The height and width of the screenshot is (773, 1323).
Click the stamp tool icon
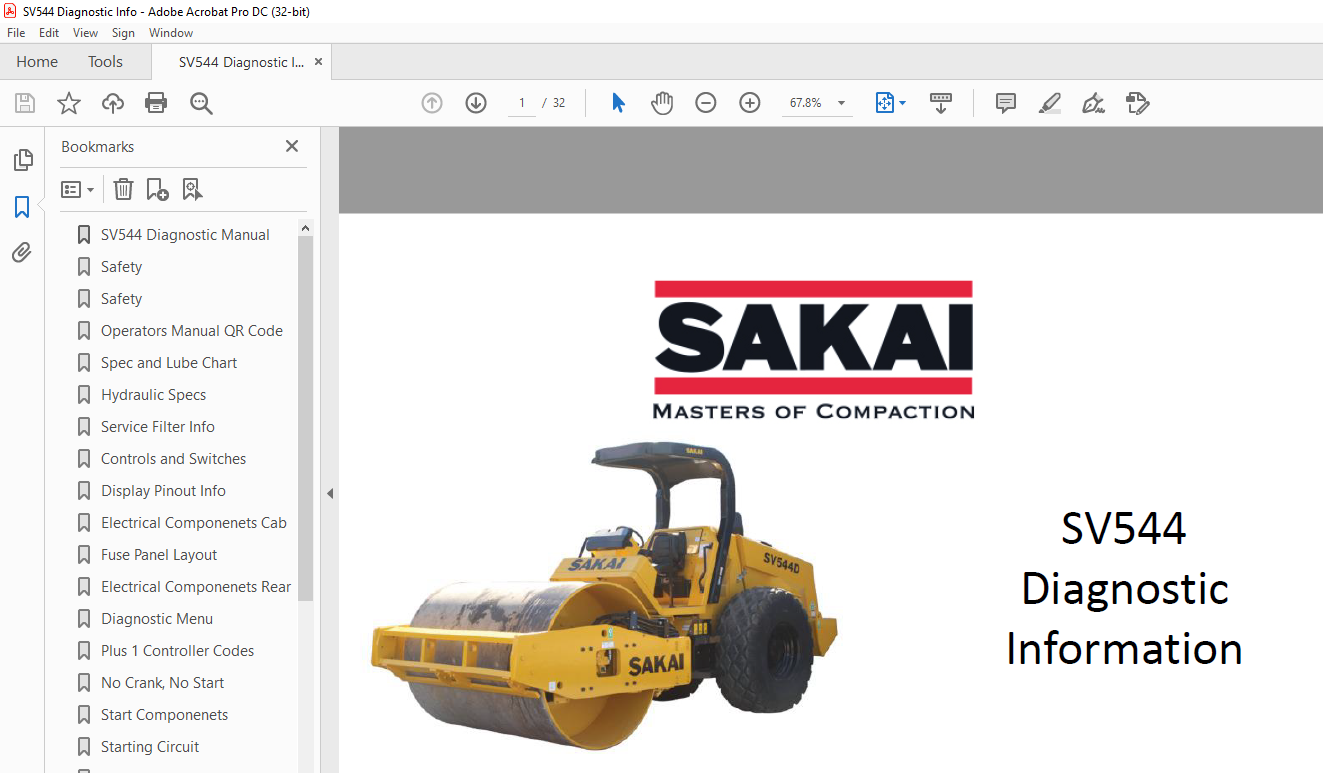[1138, 103]
